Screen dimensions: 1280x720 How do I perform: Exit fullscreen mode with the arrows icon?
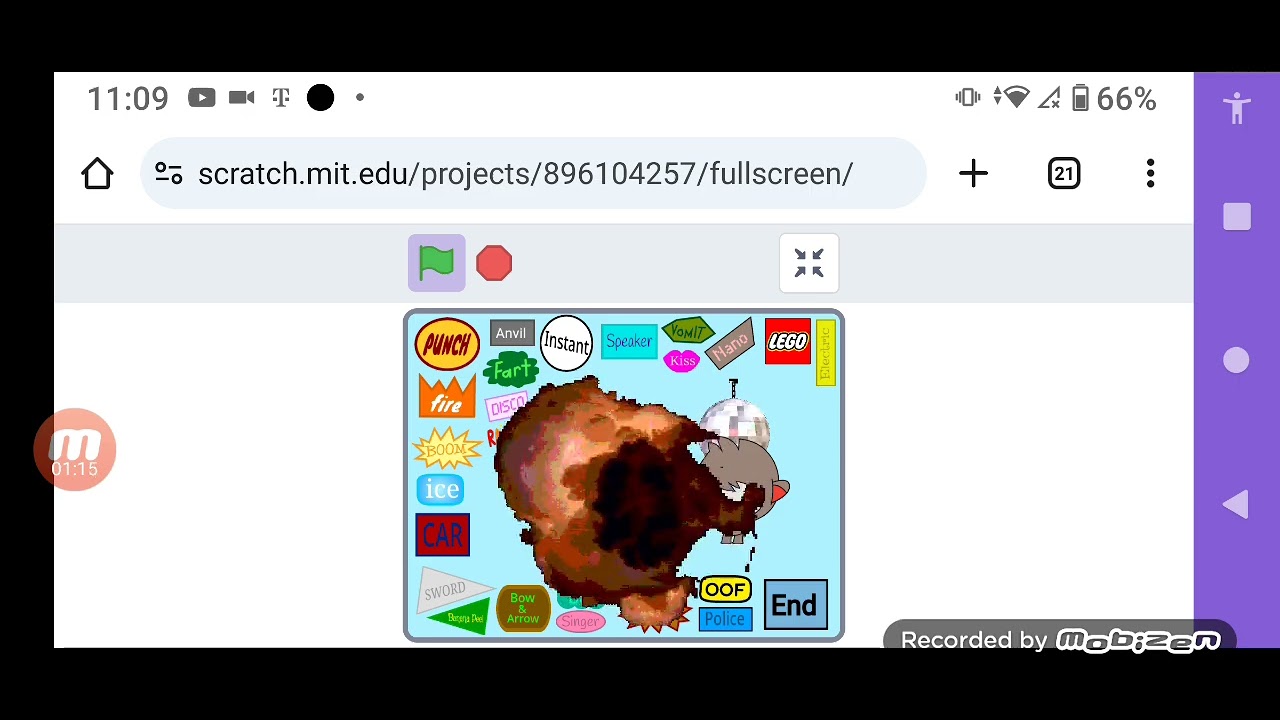click(x=809, y=263)
